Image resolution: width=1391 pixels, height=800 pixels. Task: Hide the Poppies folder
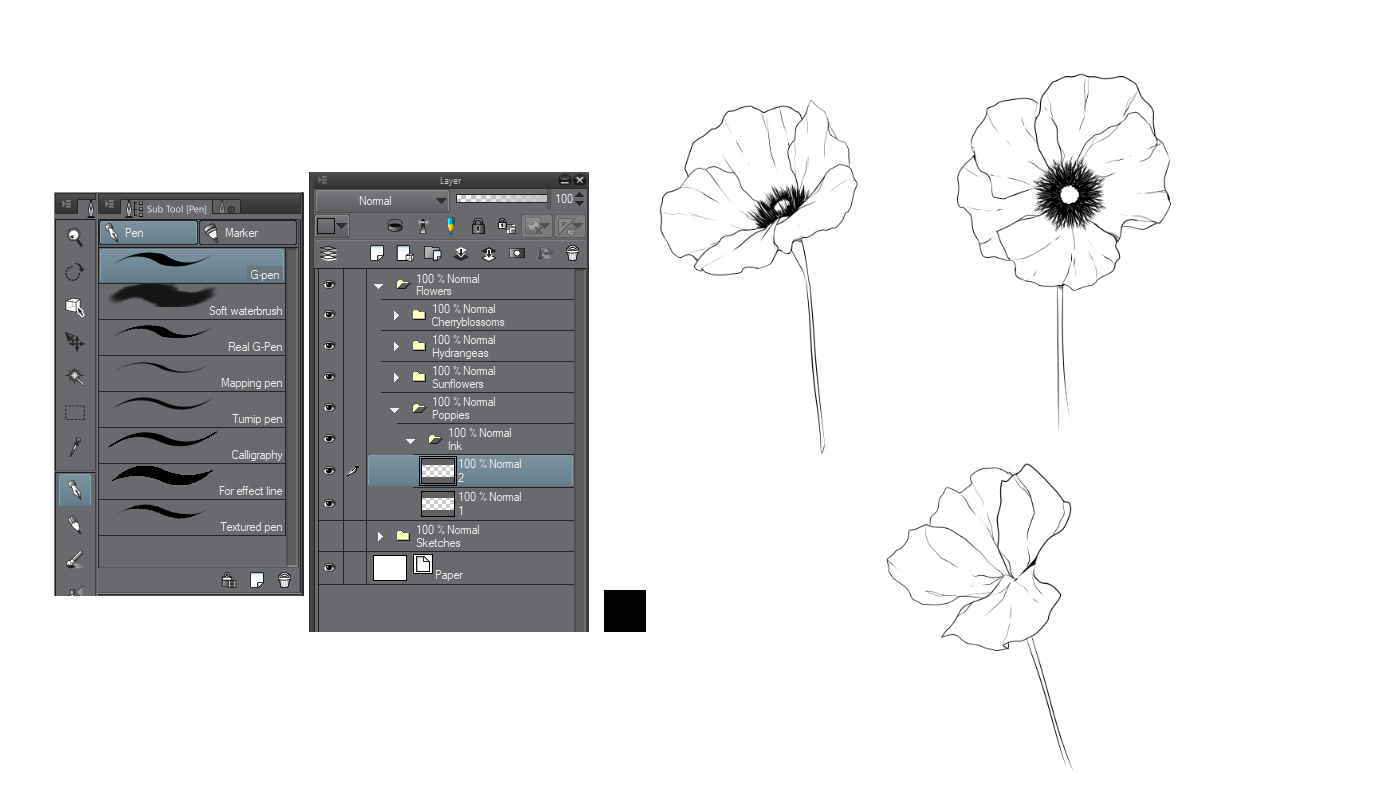point(330,408)
